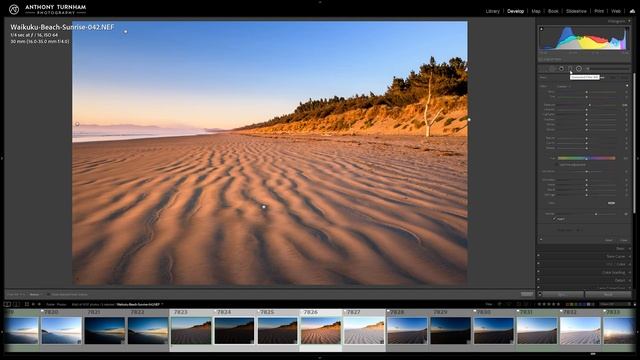Collapse the top module picker panel
This screenshot has height=360, width=640.
coord(320,2)
